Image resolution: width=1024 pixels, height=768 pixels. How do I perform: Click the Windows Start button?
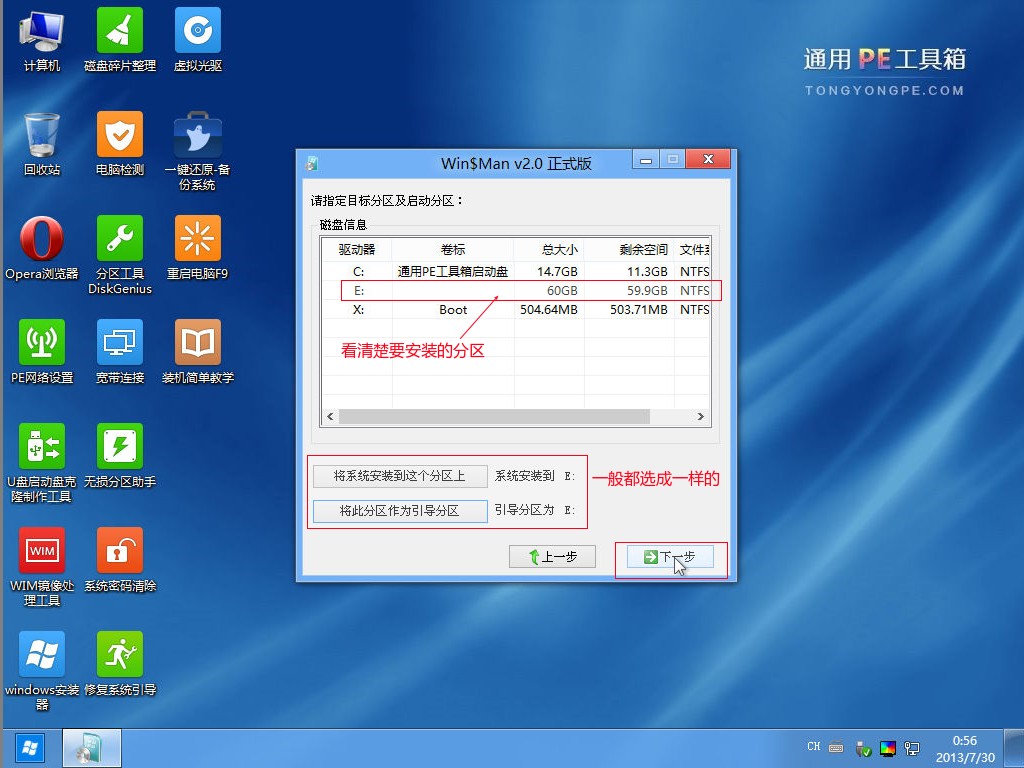point(29,748)
